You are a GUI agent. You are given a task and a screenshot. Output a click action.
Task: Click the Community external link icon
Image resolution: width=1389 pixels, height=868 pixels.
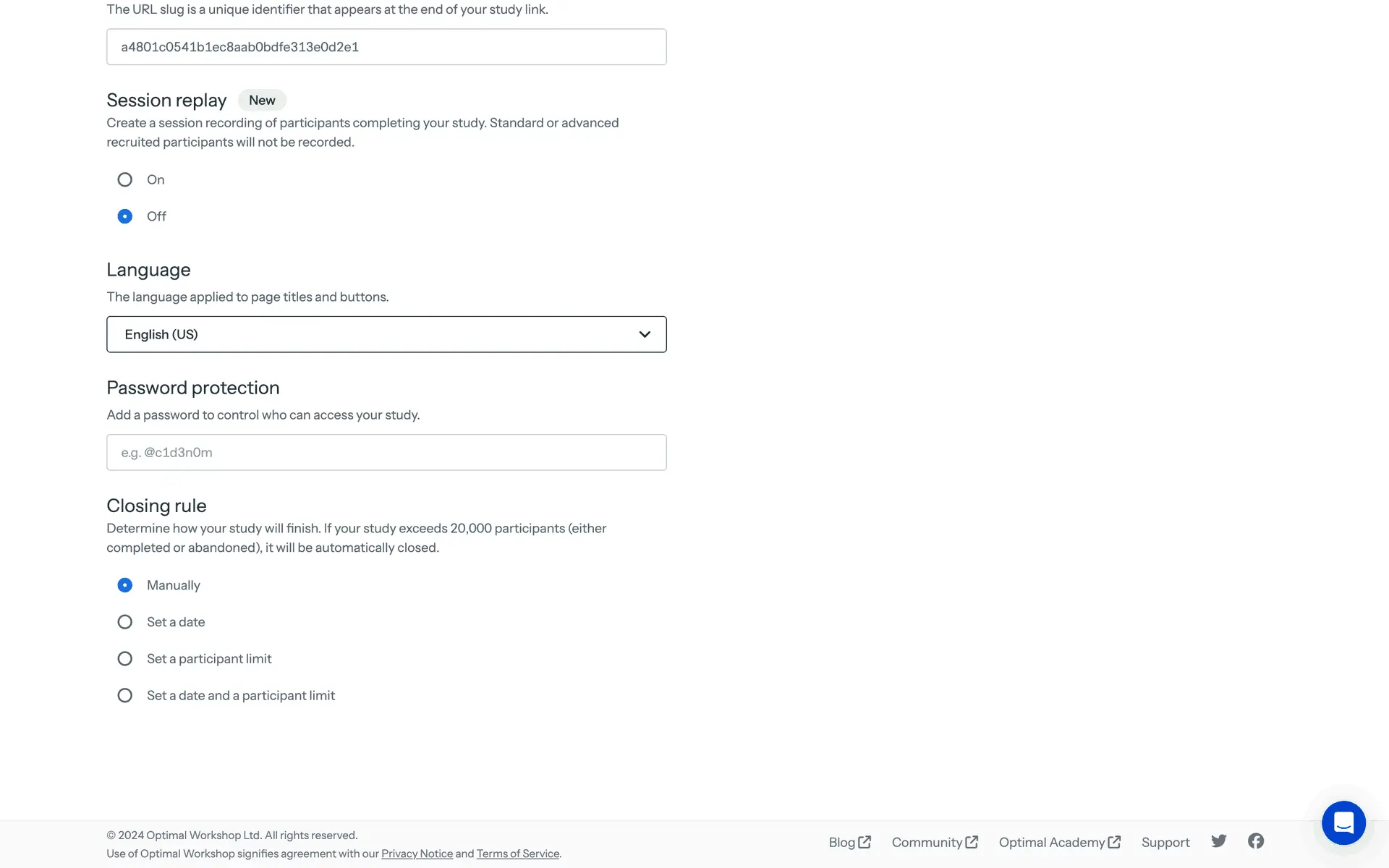click(972, 842)
